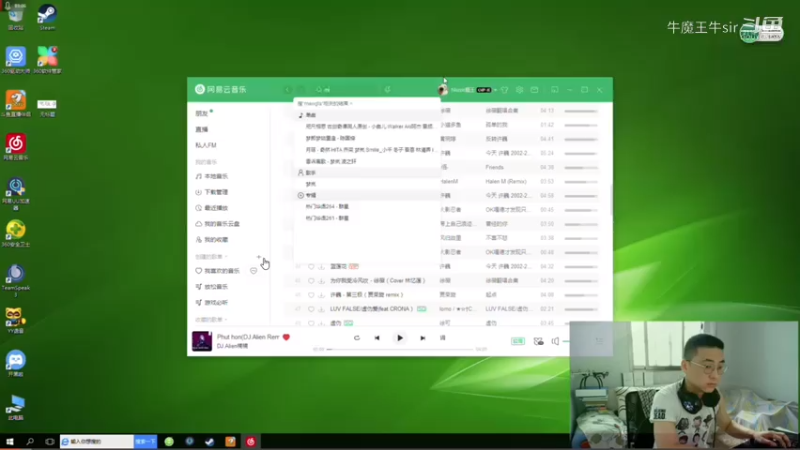
Task: Start heartbeat mode beside 我喜欢的音乐
Action: [254, 271]
